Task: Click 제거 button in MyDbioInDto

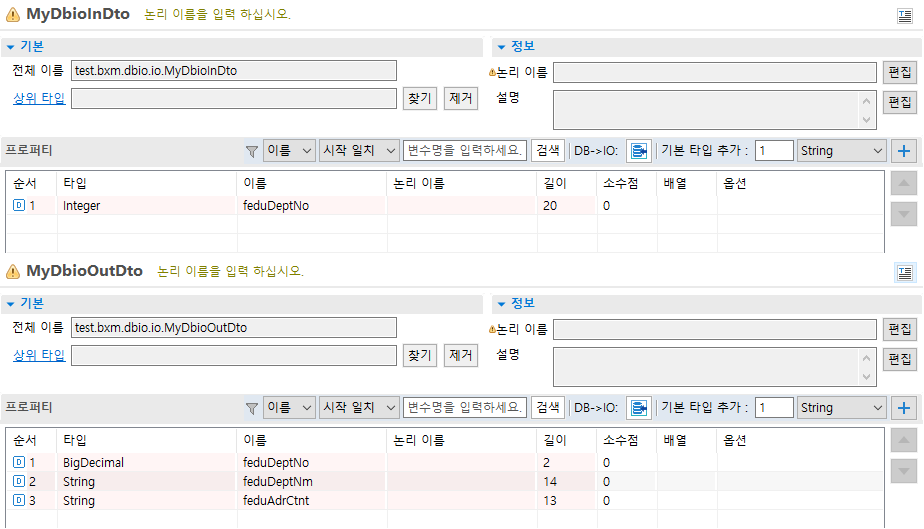Action: pyautogui.click(x=460, y=98)
